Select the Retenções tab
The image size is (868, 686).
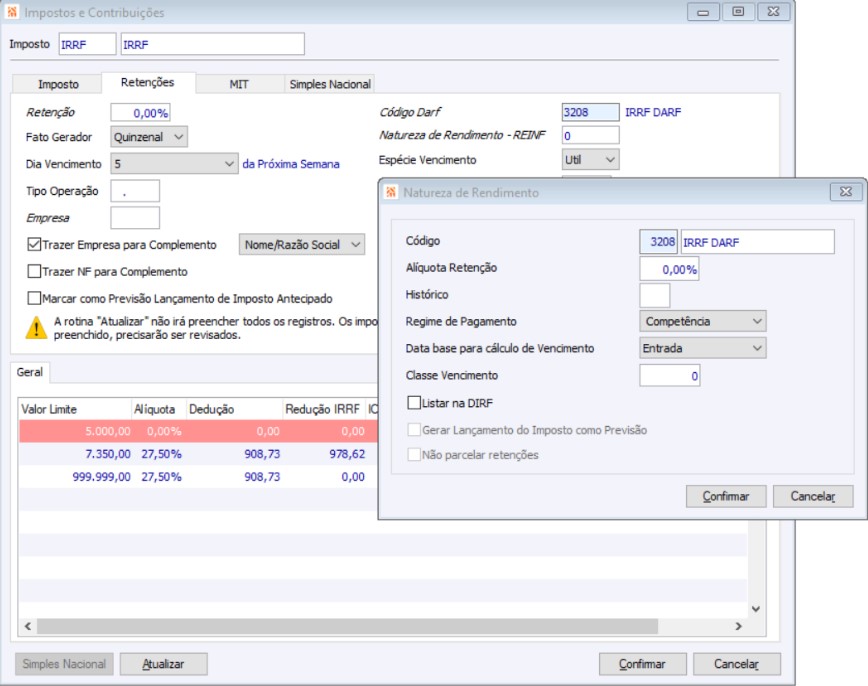click(148, 82)
